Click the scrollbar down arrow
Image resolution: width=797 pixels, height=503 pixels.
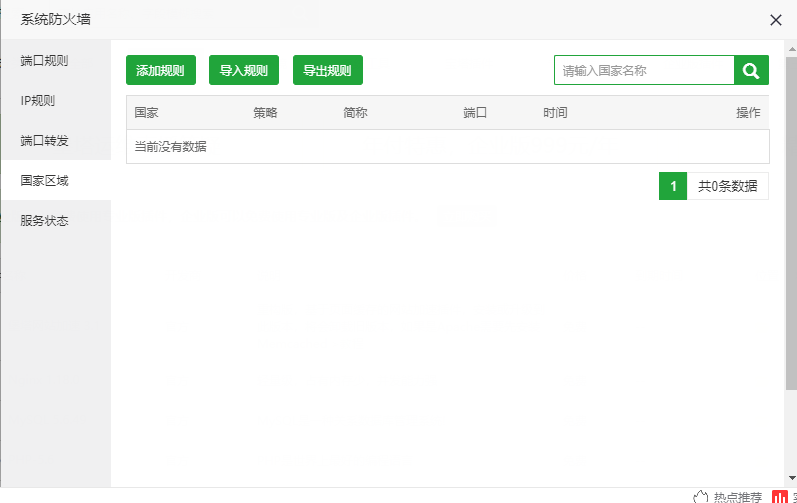click(791, 478)
